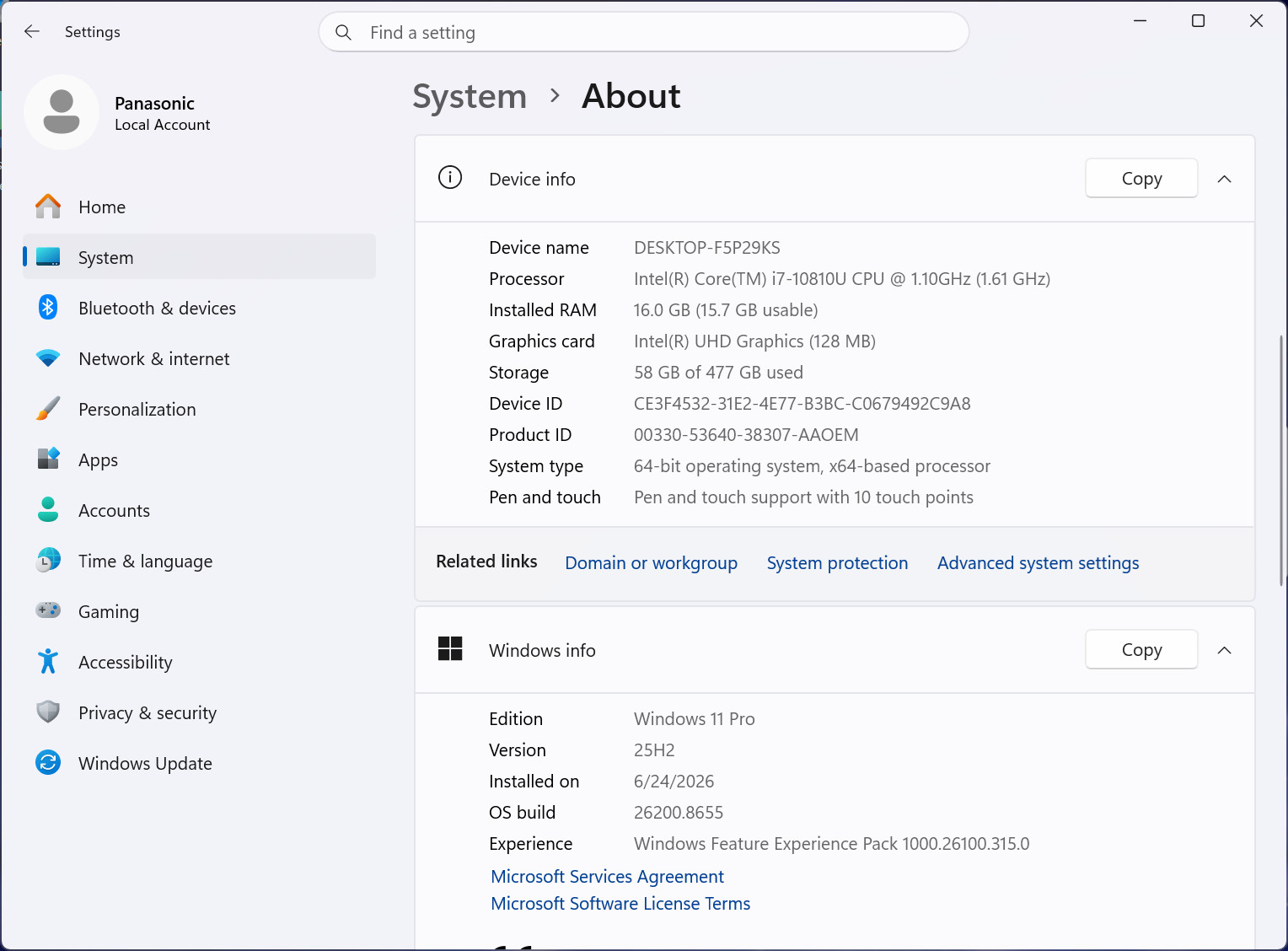Image resolution: width=1288 pixels, height=951 pixels.
Task: Close the Settings window
Action: [1256, 21]
